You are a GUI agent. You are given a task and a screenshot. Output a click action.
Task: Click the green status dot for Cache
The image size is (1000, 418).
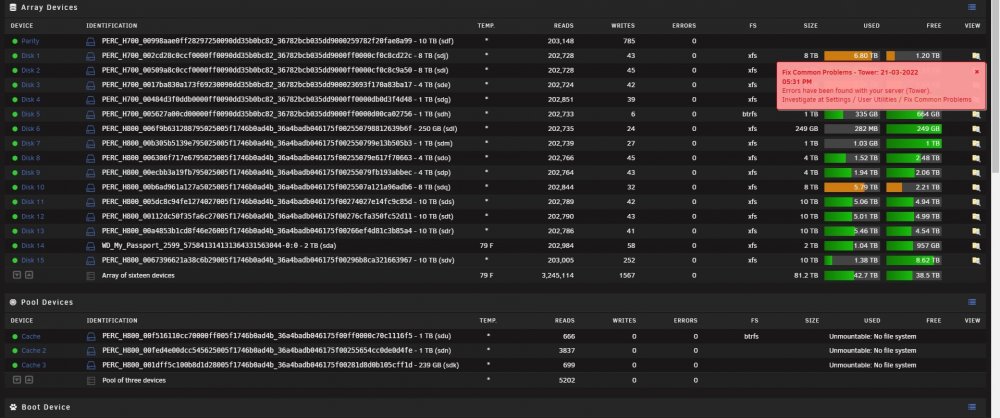pos(15,336)
